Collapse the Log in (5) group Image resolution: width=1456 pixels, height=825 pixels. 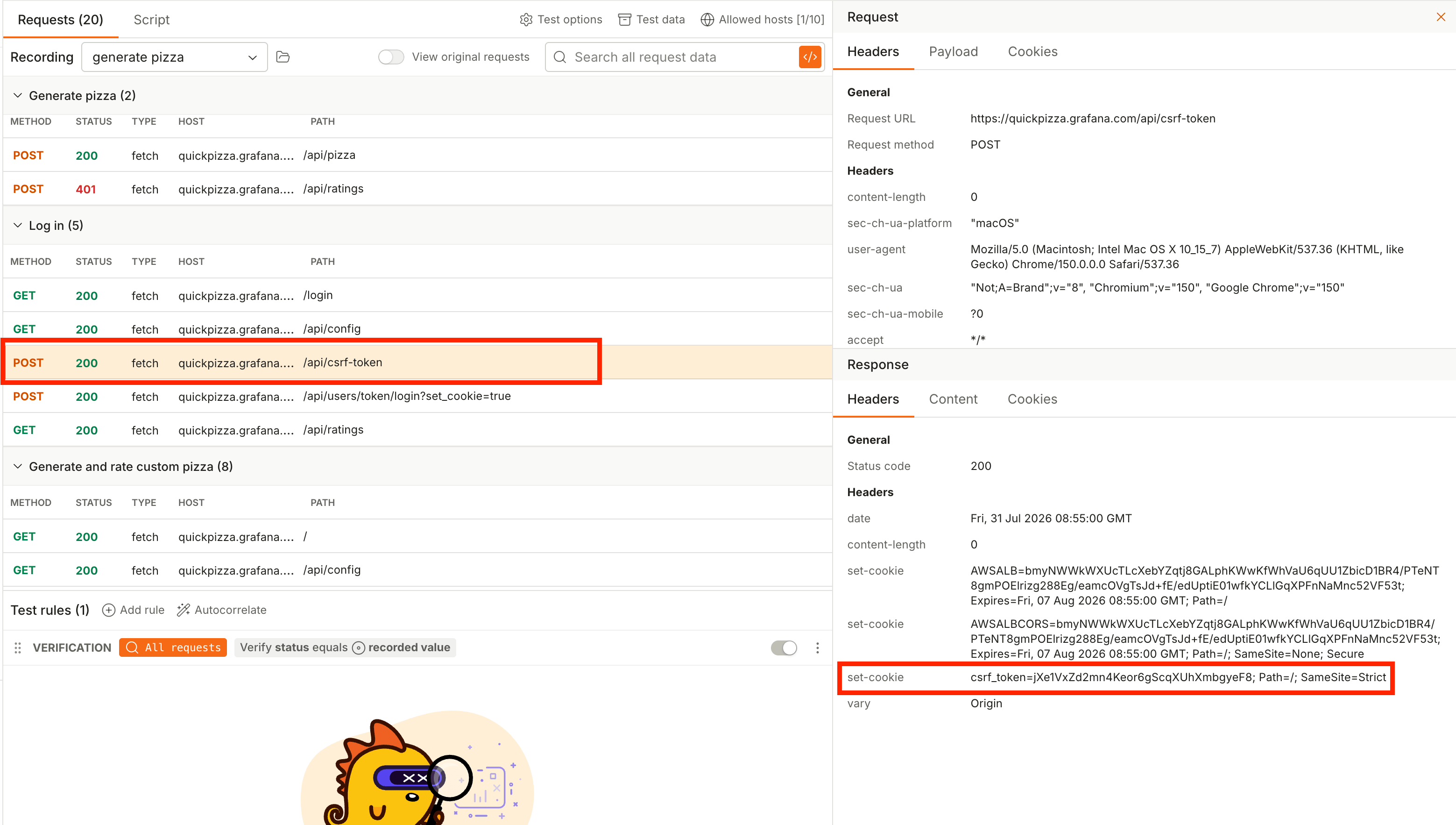[18, 225]
